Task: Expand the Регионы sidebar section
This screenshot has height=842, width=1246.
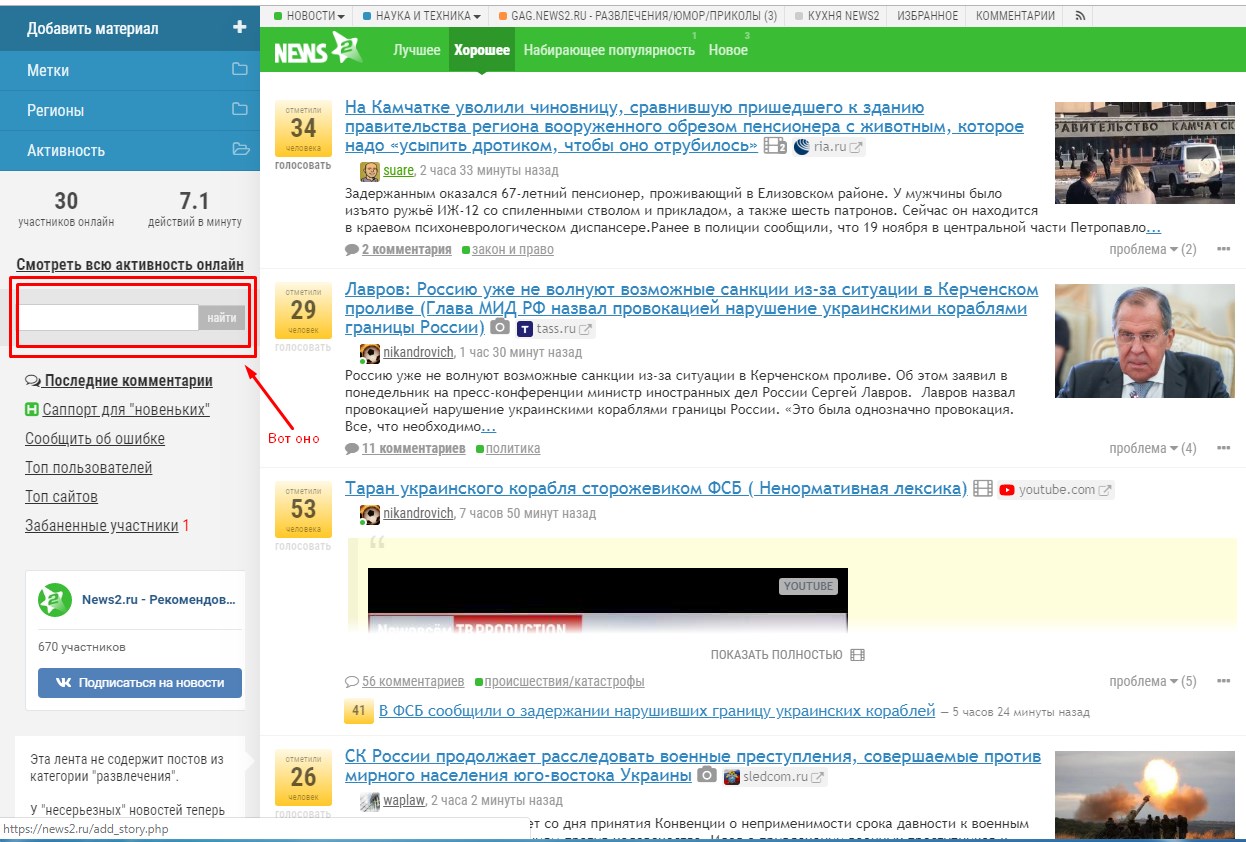Action: [x=130, y=110]
